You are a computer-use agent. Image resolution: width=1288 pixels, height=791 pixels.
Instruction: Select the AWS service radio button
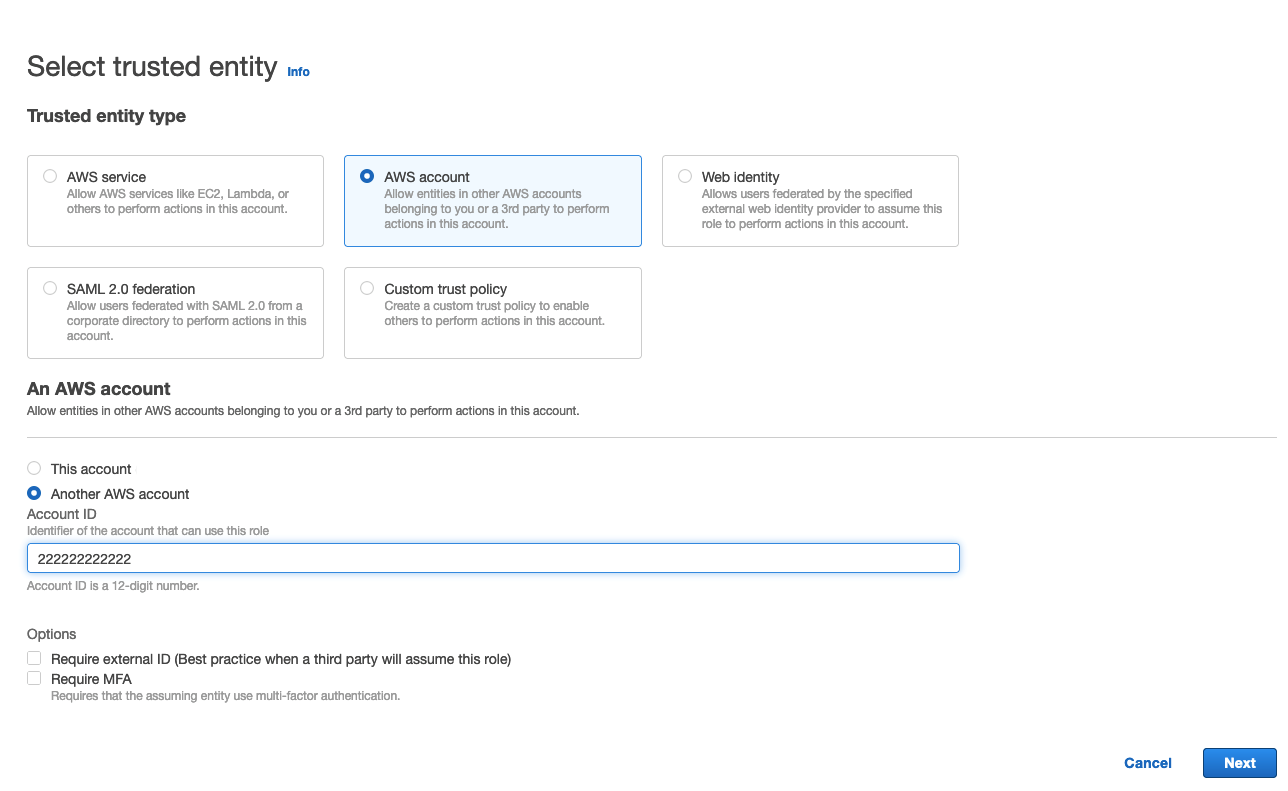[x=50, y=176]
